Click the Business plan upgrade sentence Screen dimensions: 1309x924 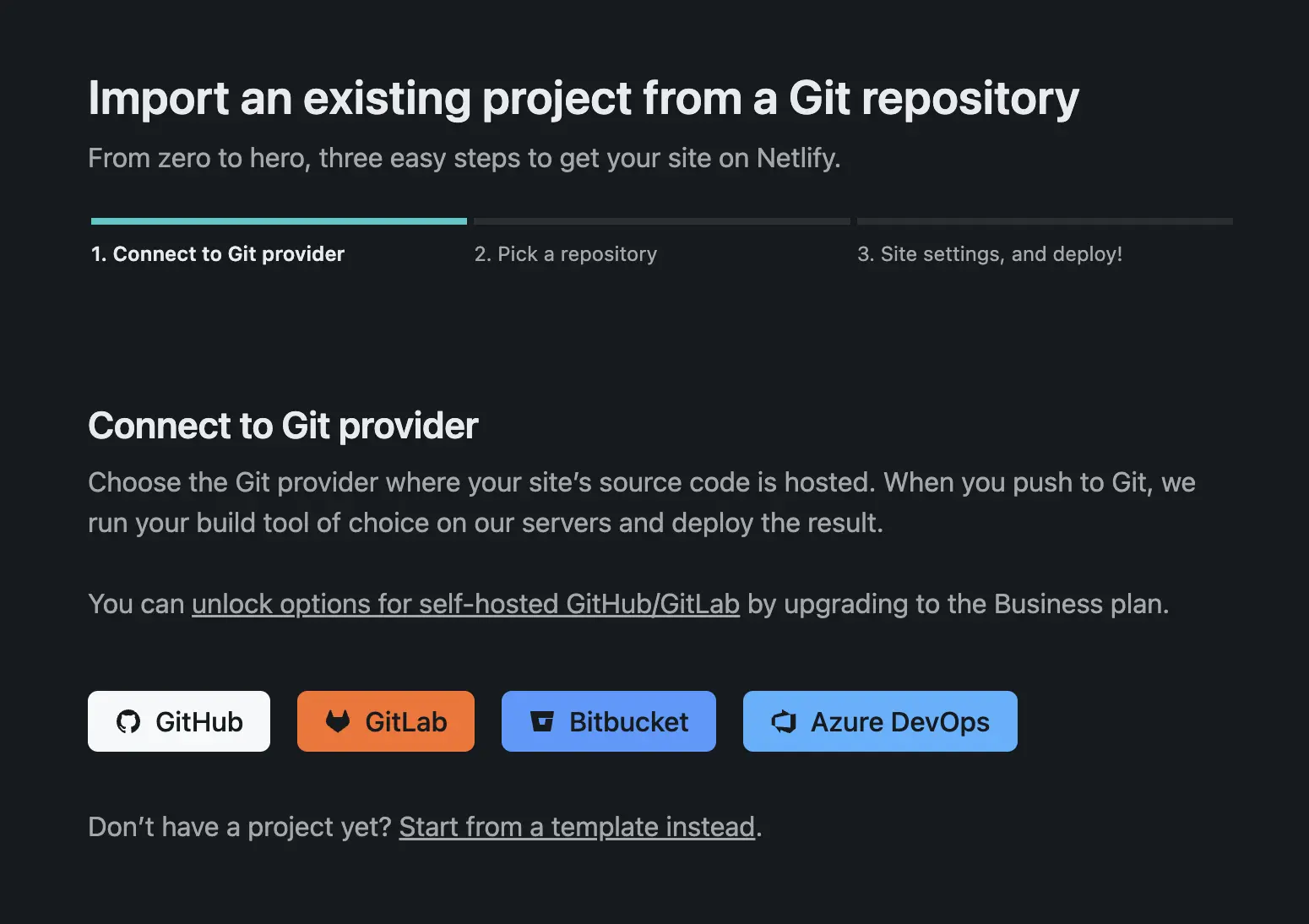(x=954, y=604)
